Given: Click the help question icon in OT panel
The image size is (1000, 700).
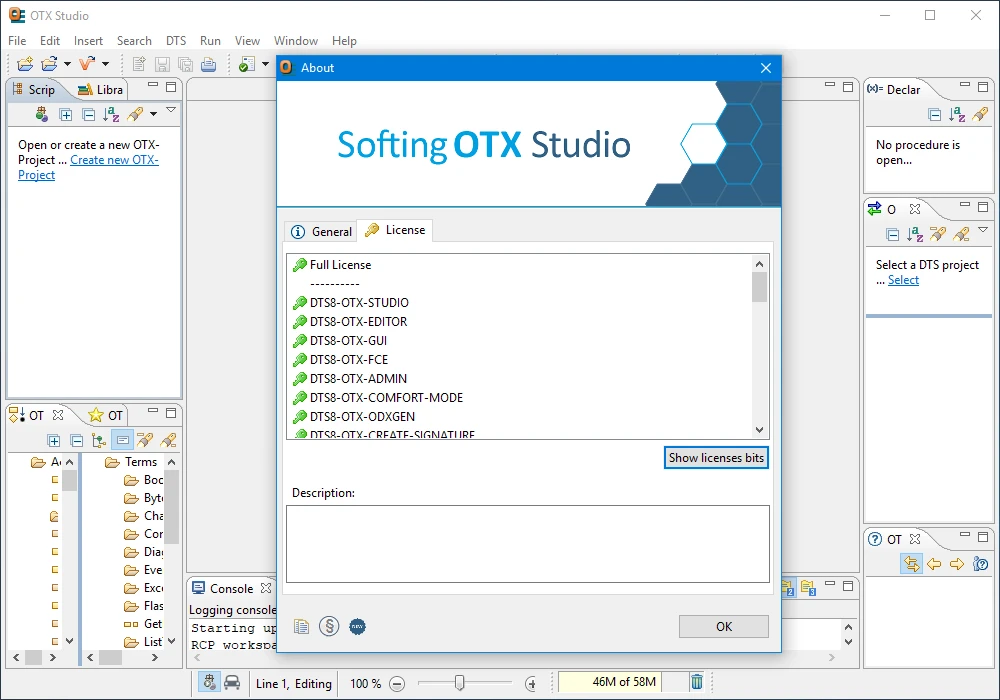Looking at the screenshot, I should point(980,564).
